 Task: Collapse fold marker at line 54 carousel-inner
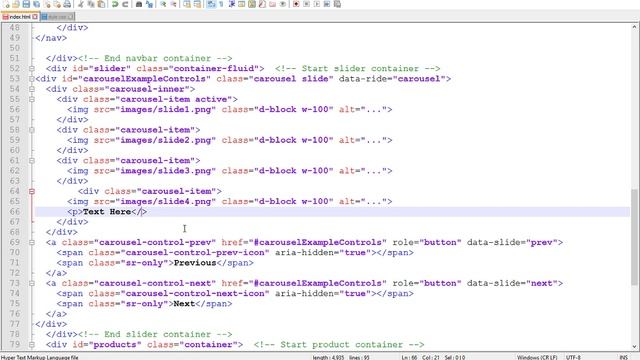coord(32,89)
